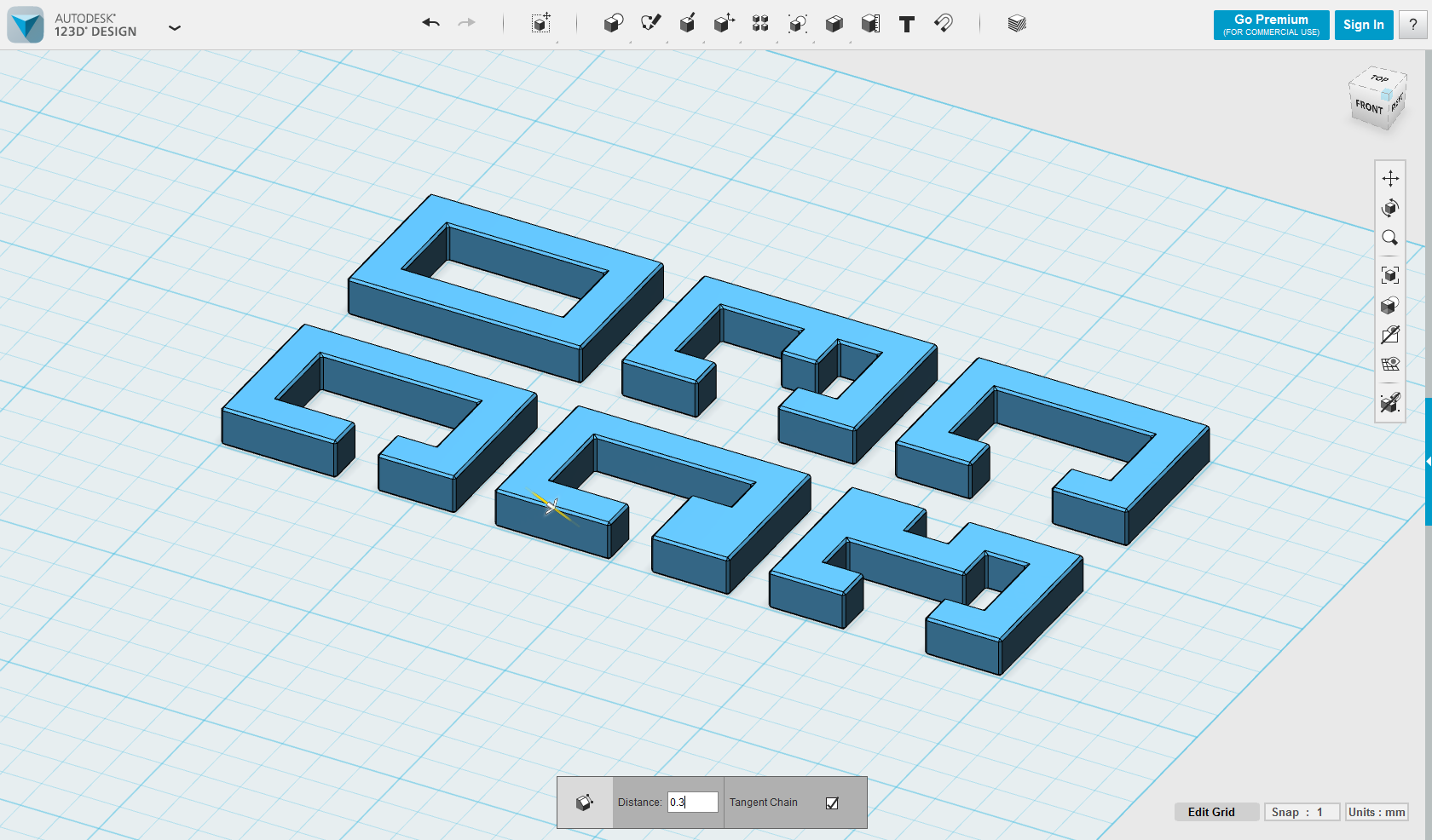Click the Autodesk 123D logo icon
The image size is (1432, 840).
coord(26,25)
